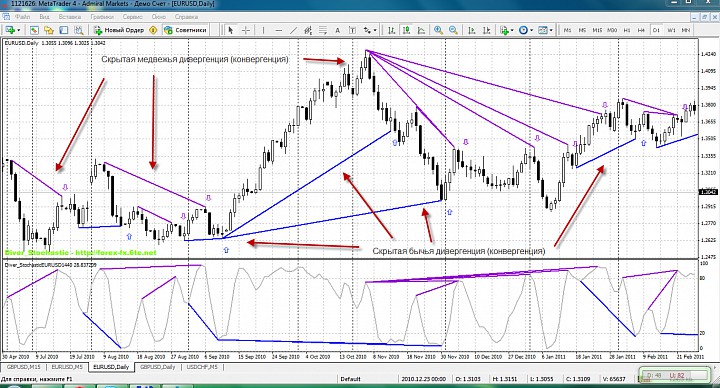Select the M5 timeframe
Screen dimensions: 720x388
click(x=582, y=30)
